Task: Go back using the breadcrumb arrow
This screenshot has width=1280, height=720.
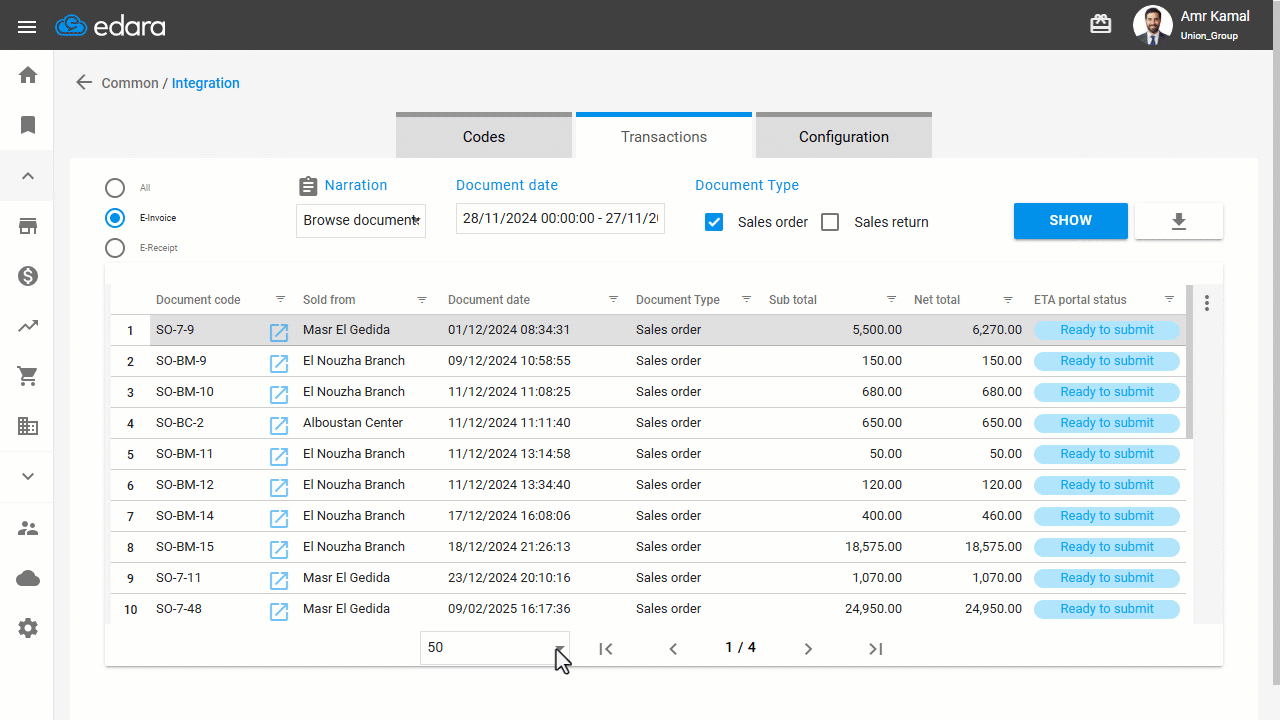Action: tap(84, 82)
